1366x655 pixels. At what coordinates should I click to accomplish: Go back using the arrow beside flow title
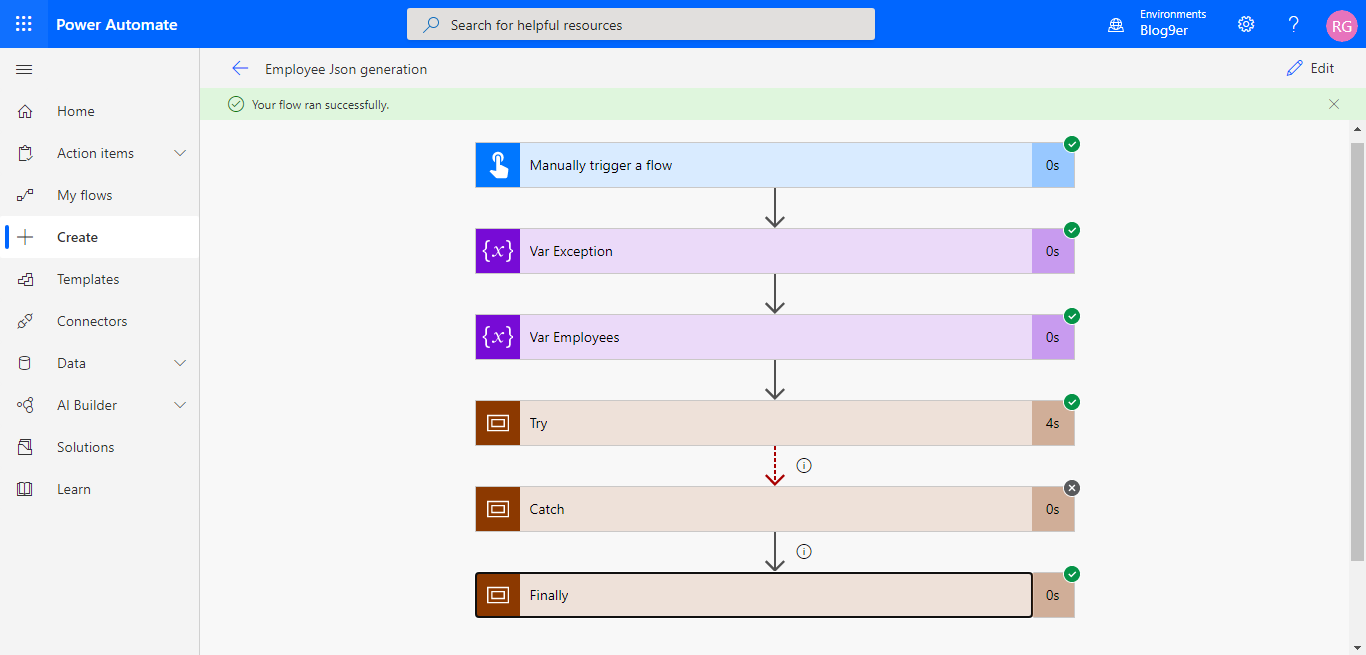tap(240, 68)
